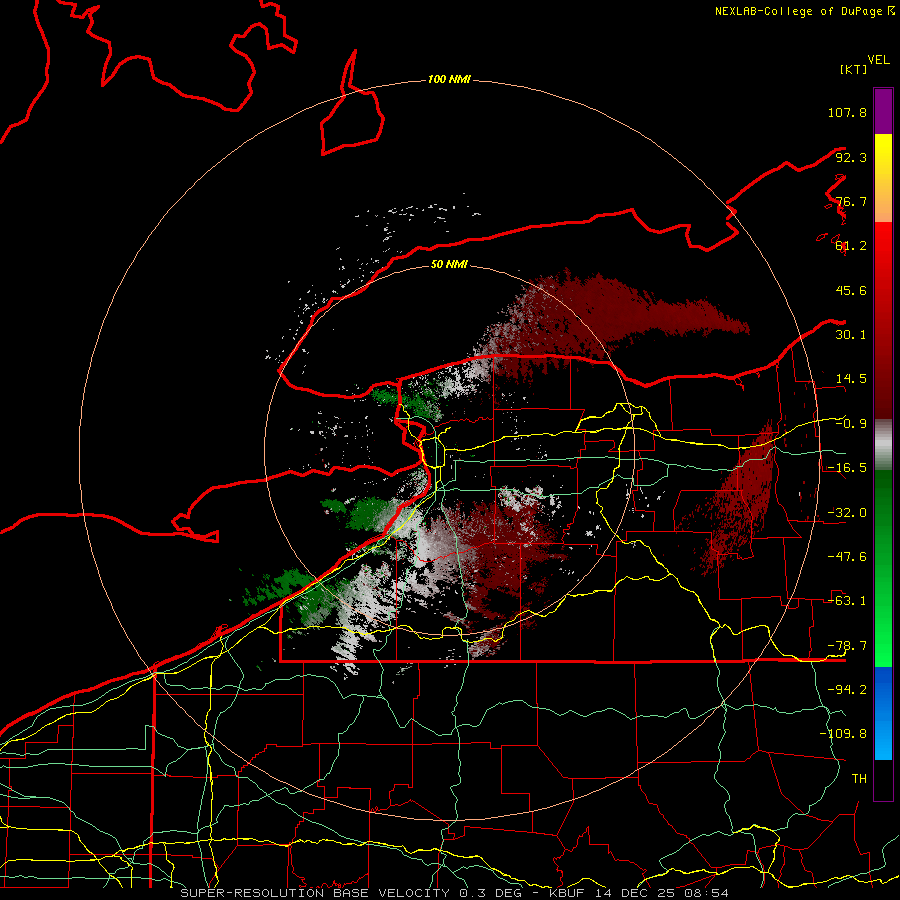Screen dimensions: 900x900
Task: Click the 50 NMI range ring label
Action: 449,264
